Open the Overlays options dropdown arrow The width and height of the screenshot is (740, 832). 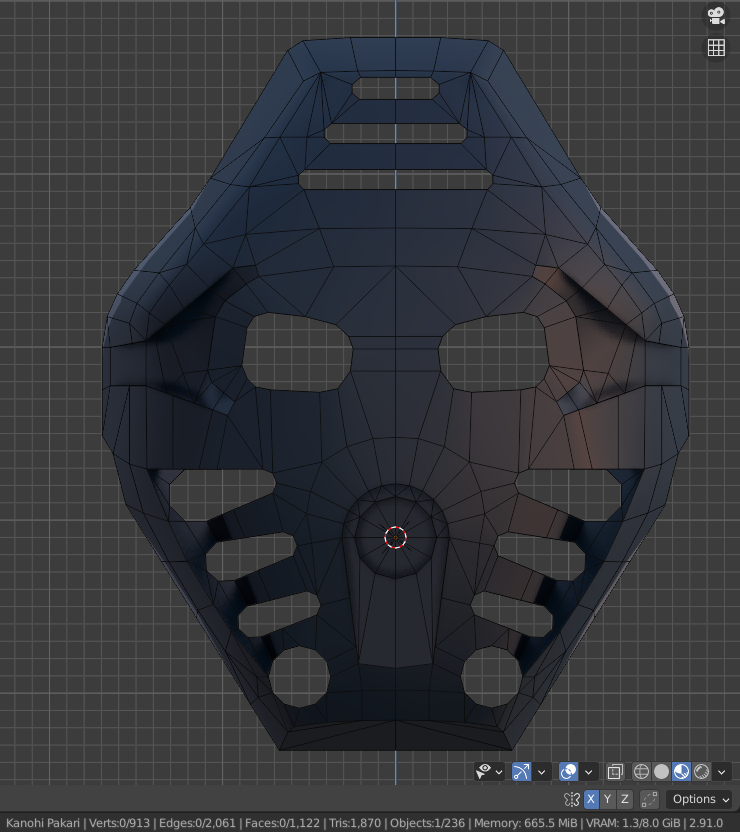point(588,772)
